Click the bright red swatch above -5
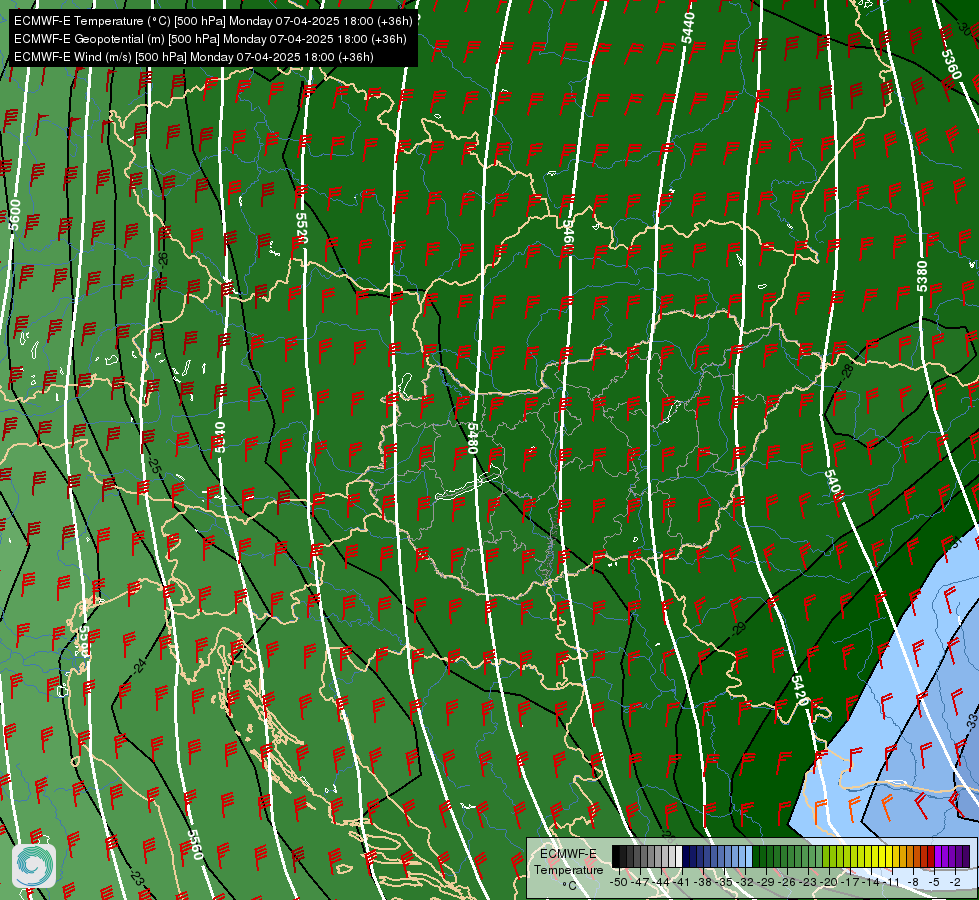This screenshot has width=979, height=900. [931, 856]
